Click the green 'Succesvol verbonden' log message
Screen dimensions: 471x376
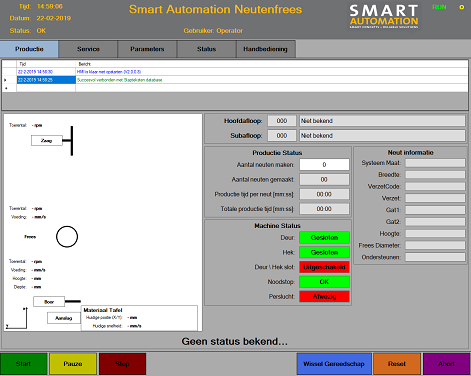(x=120, y=80)
